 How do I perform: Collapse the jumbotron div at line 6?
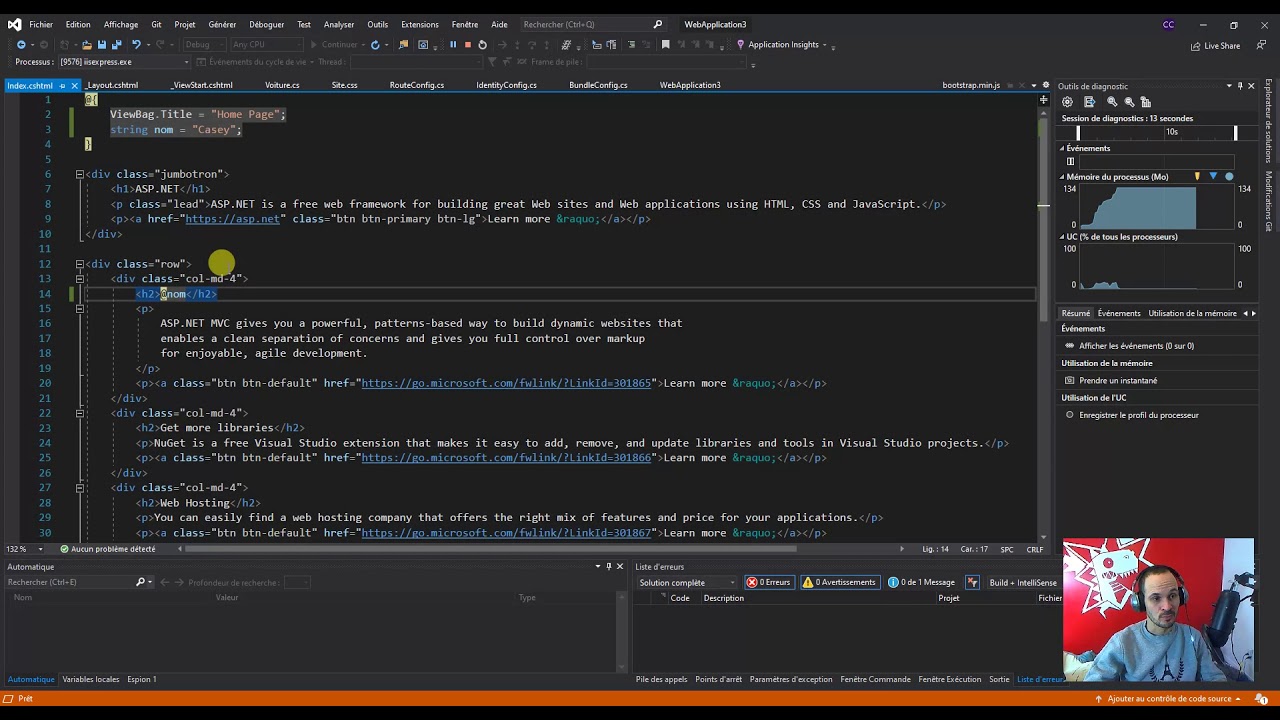coord(79,174)
